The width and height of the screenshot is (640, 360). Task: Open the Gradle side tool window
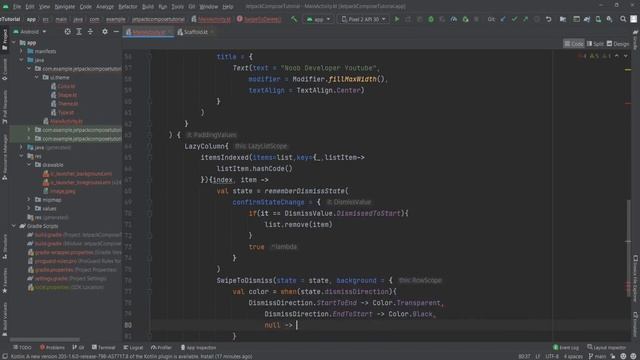tap(636, 40)
